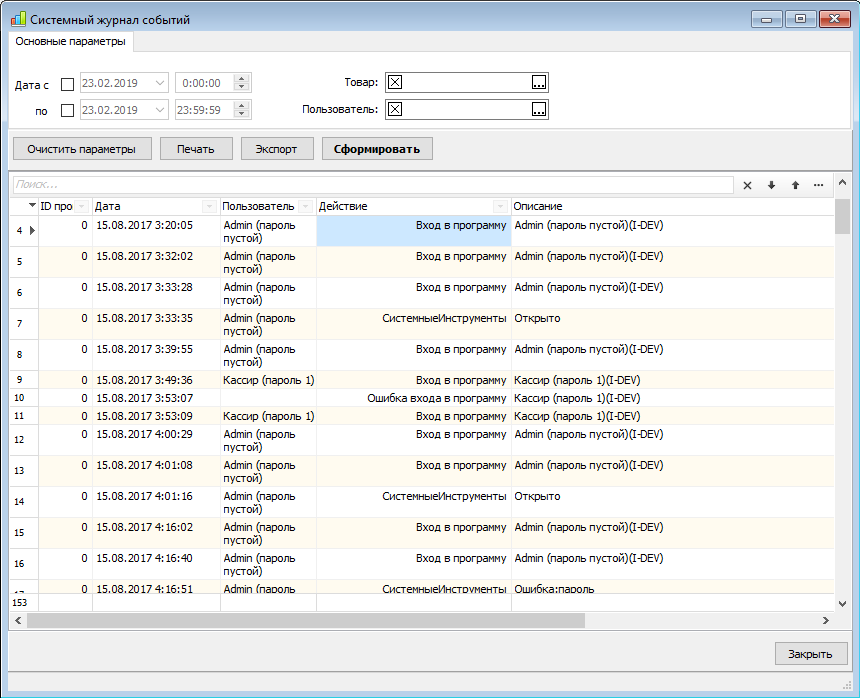Increase the end time 23:59:59 spinner
This screenshot has width=860, height=698.
[241, 105]
